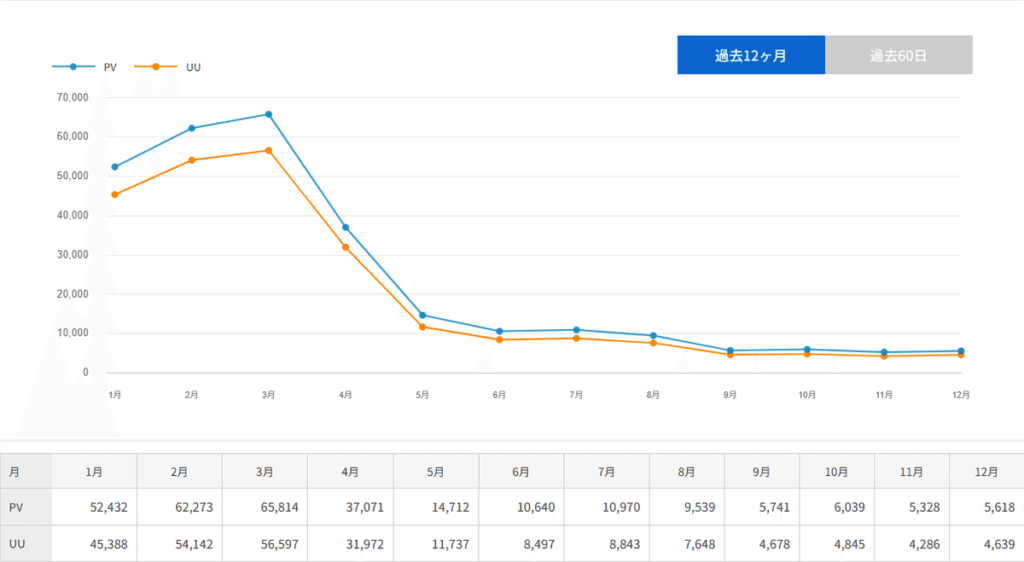The width and height of the screenshot is (1024, 562).
Task: Select the PV data point for 8月
Action: tap(653, 336)
